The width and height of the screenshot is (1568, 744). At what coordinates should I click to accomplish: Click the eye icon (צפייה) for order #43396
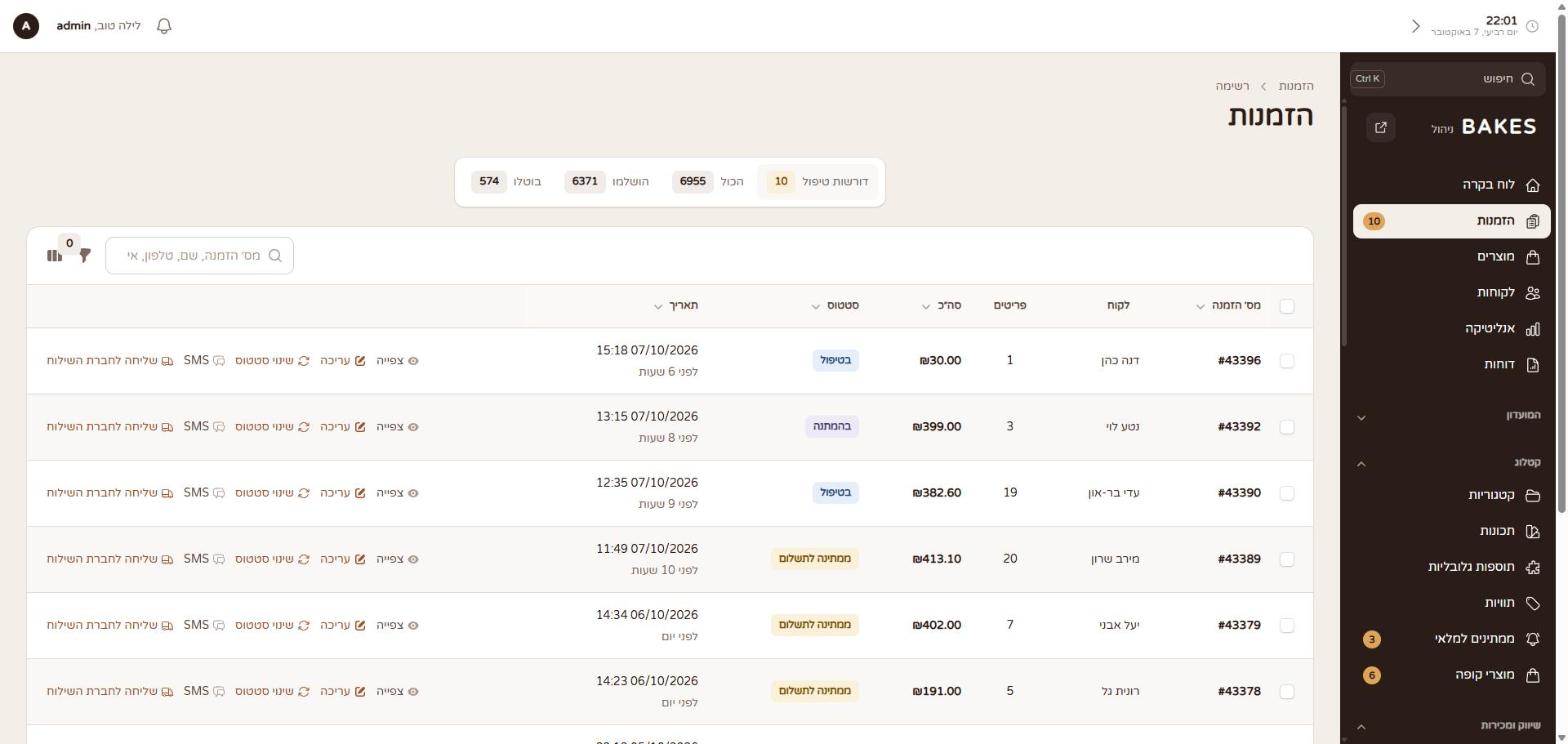point(413,361)
